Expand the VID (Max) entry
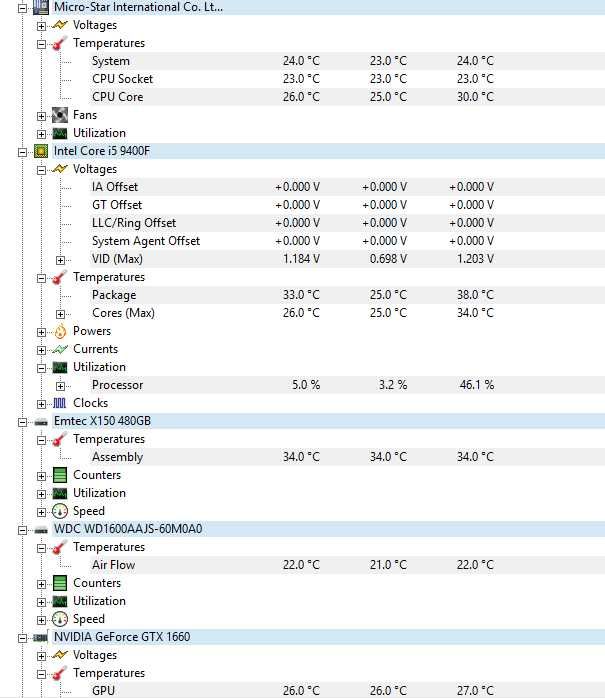 point(61,260)
